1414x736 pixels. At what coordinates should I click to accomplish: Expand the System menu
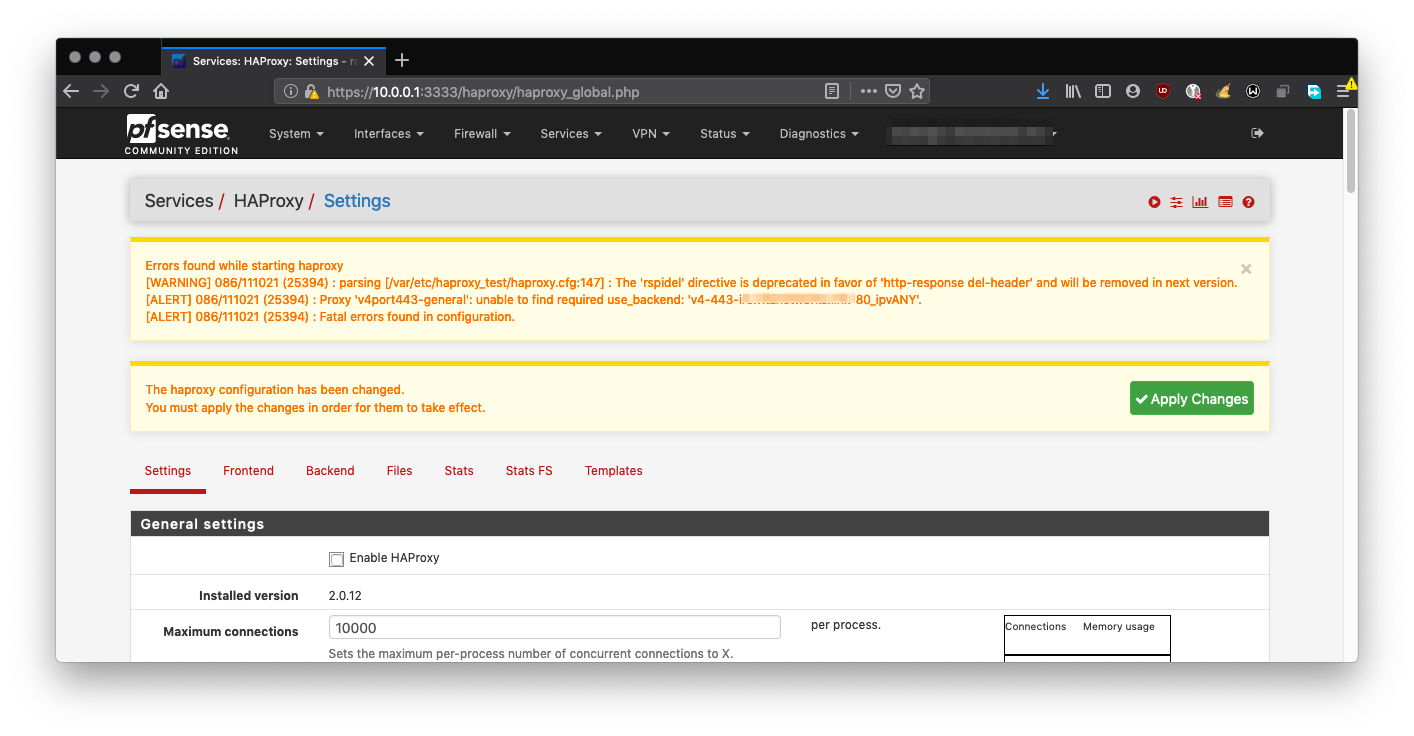pos(296,133)
